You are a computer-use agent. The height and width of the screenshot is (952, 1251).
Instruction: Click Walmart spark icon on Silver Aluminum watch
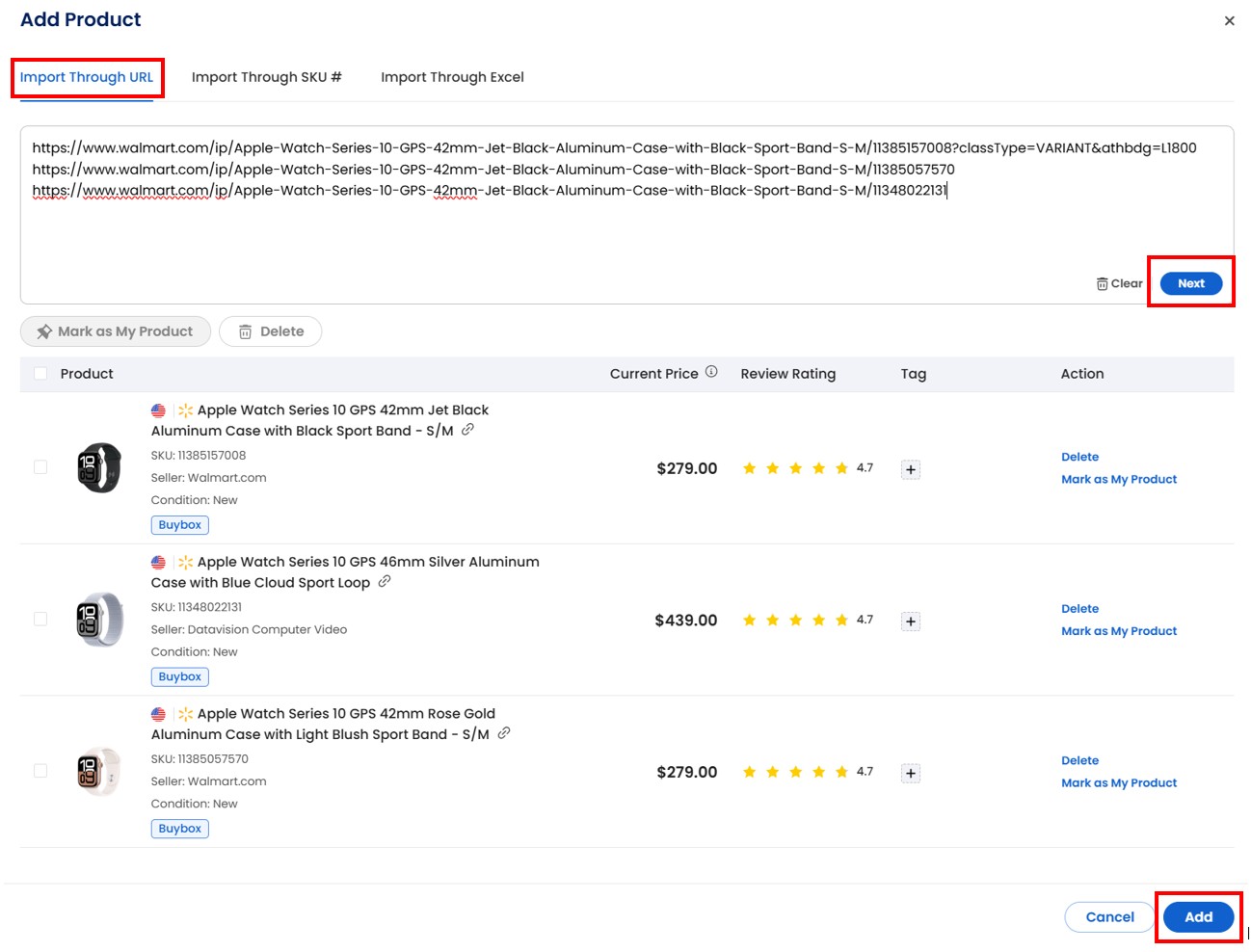pyautogui.click(x=185, y=563)
